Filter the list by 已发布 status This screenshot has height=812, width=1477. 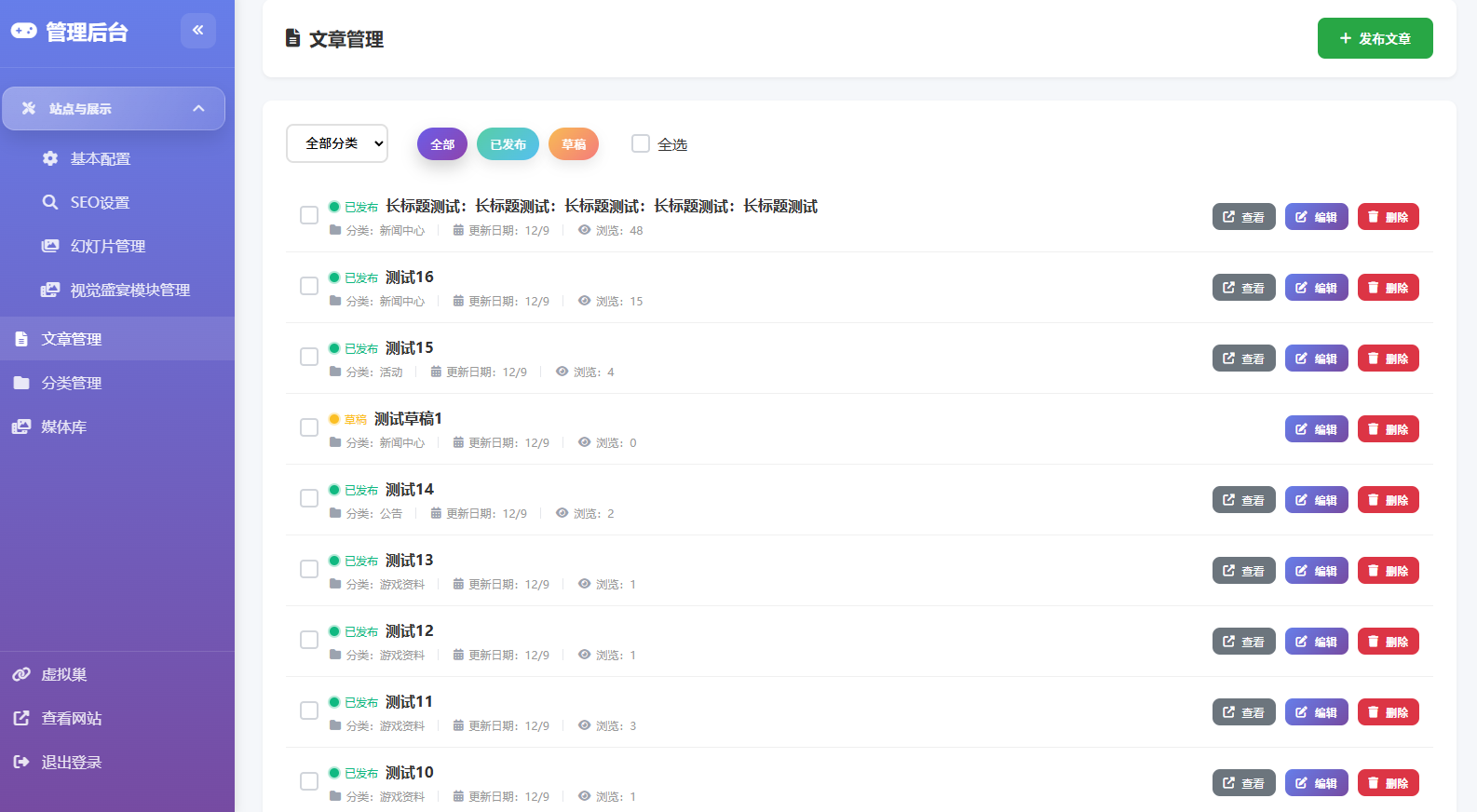click(508, 144)
